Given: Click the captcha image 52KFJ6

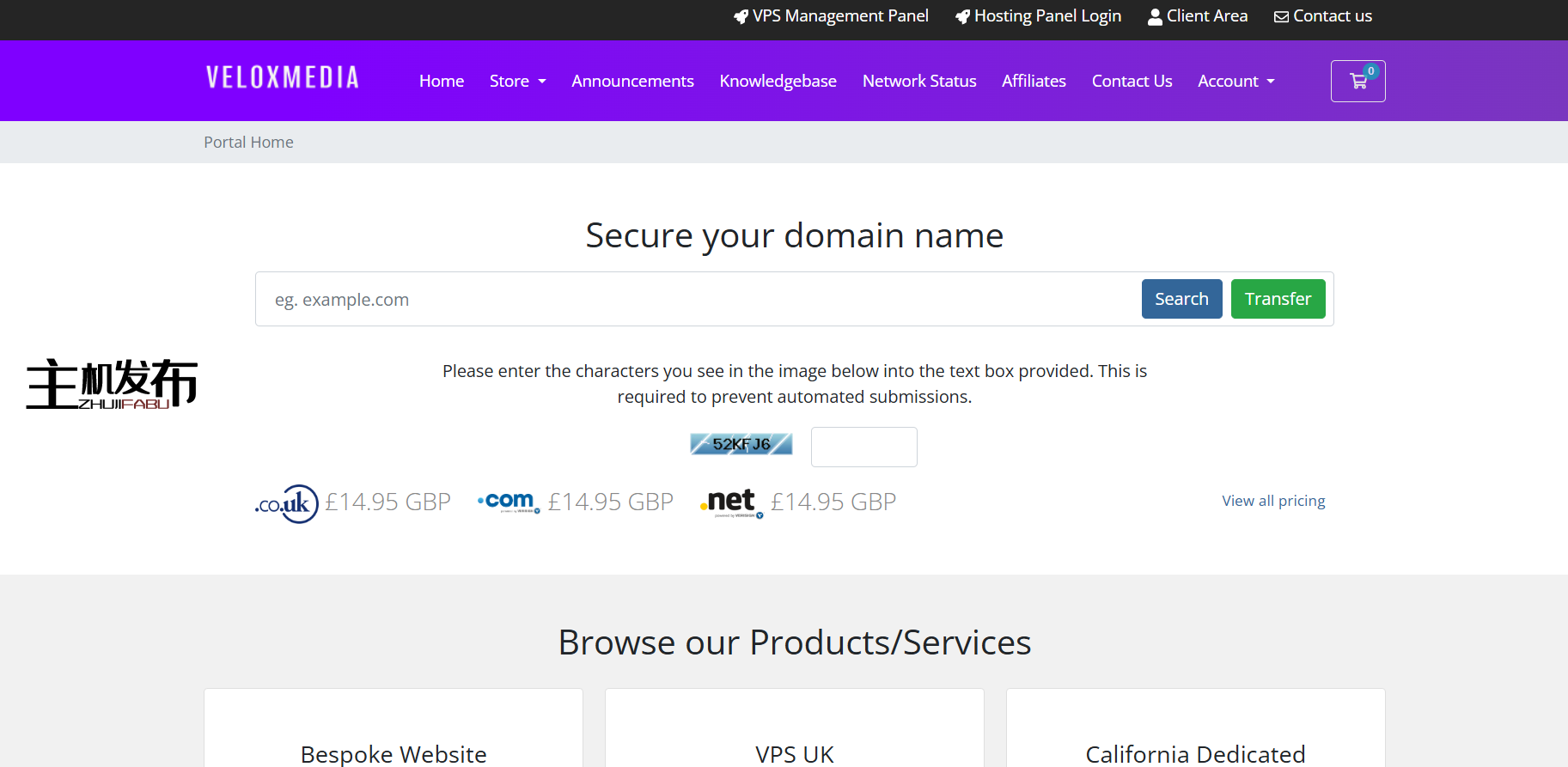Looking at the screenshot, I should (x=741, y=444).
